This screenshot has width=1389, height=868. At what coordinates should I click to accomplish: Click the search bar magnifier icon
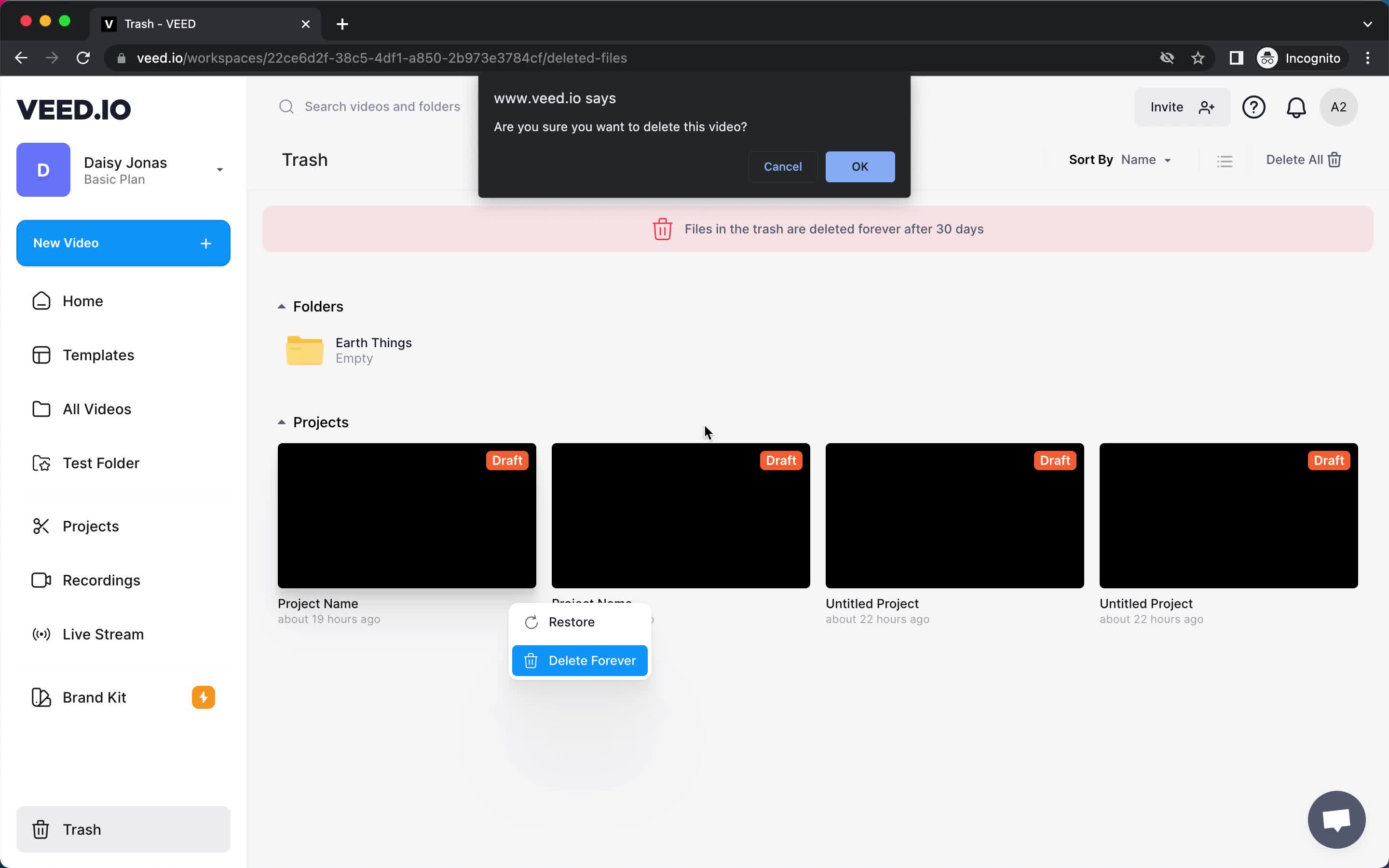click(x=288, y=107)
